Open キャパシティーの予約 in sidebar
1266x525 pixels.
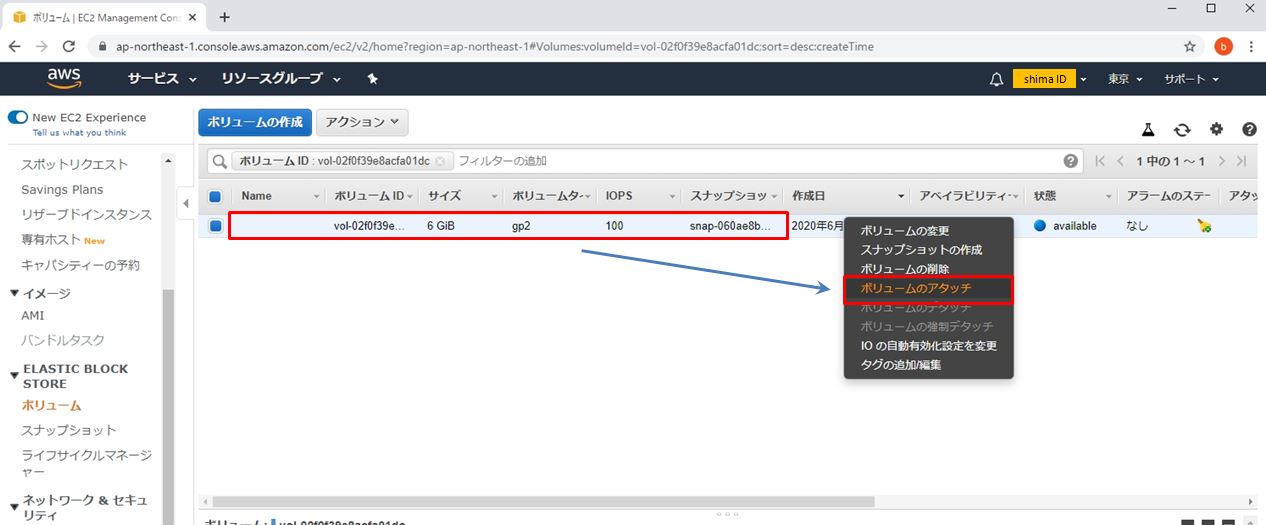pyautogui.click(x=81, y=265)
